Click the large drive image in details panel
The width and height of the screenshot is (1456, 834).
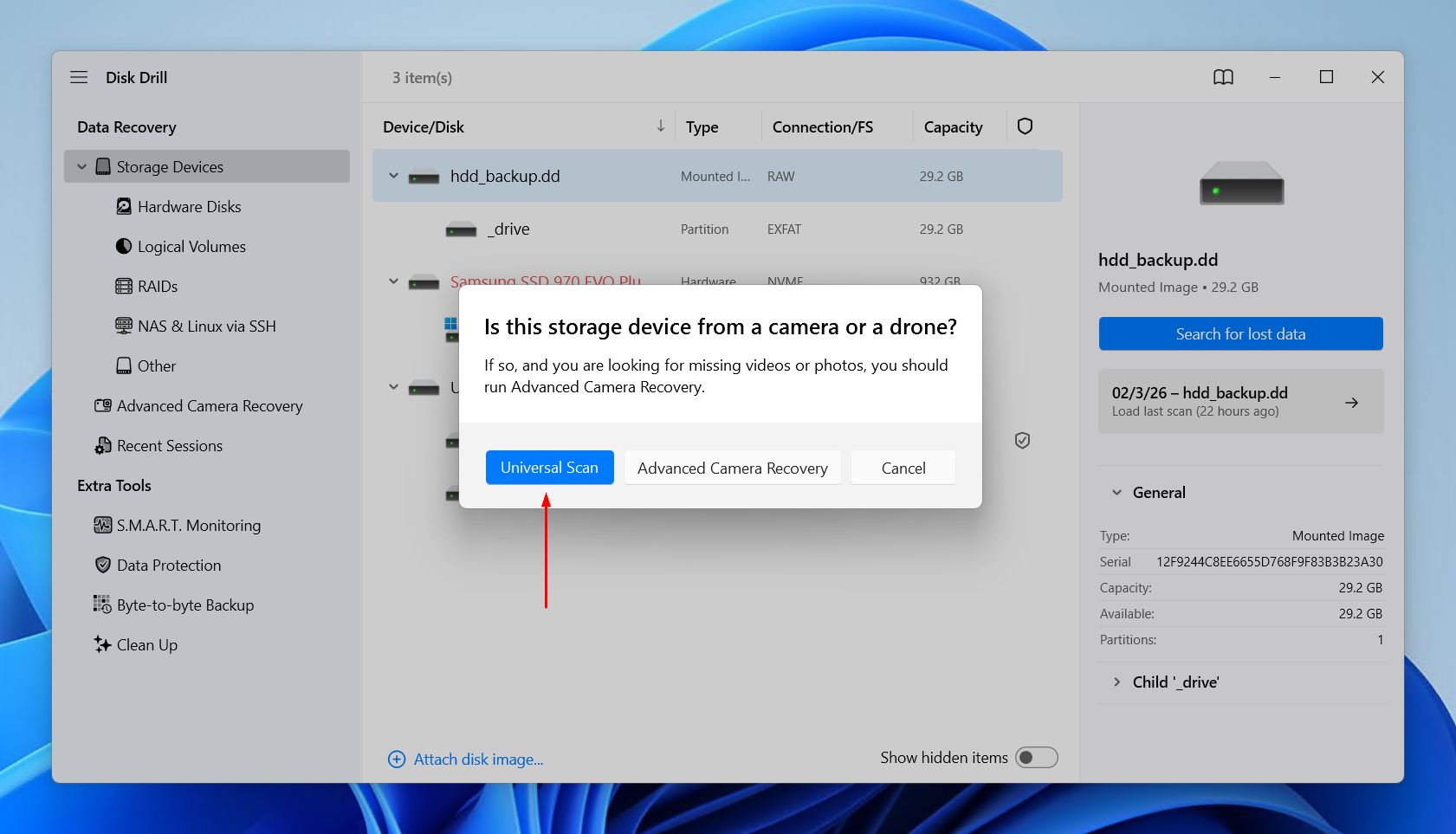tap(1241, 183)
